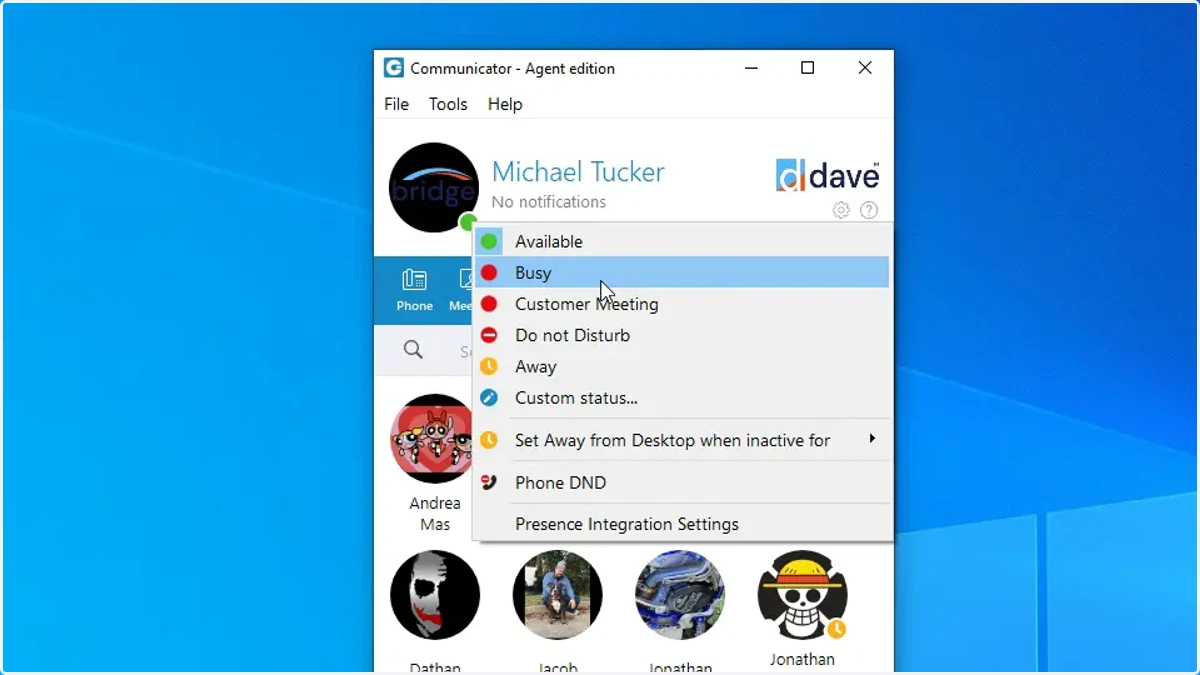Pick Do not Disturb from menu

tap(682, 335)
